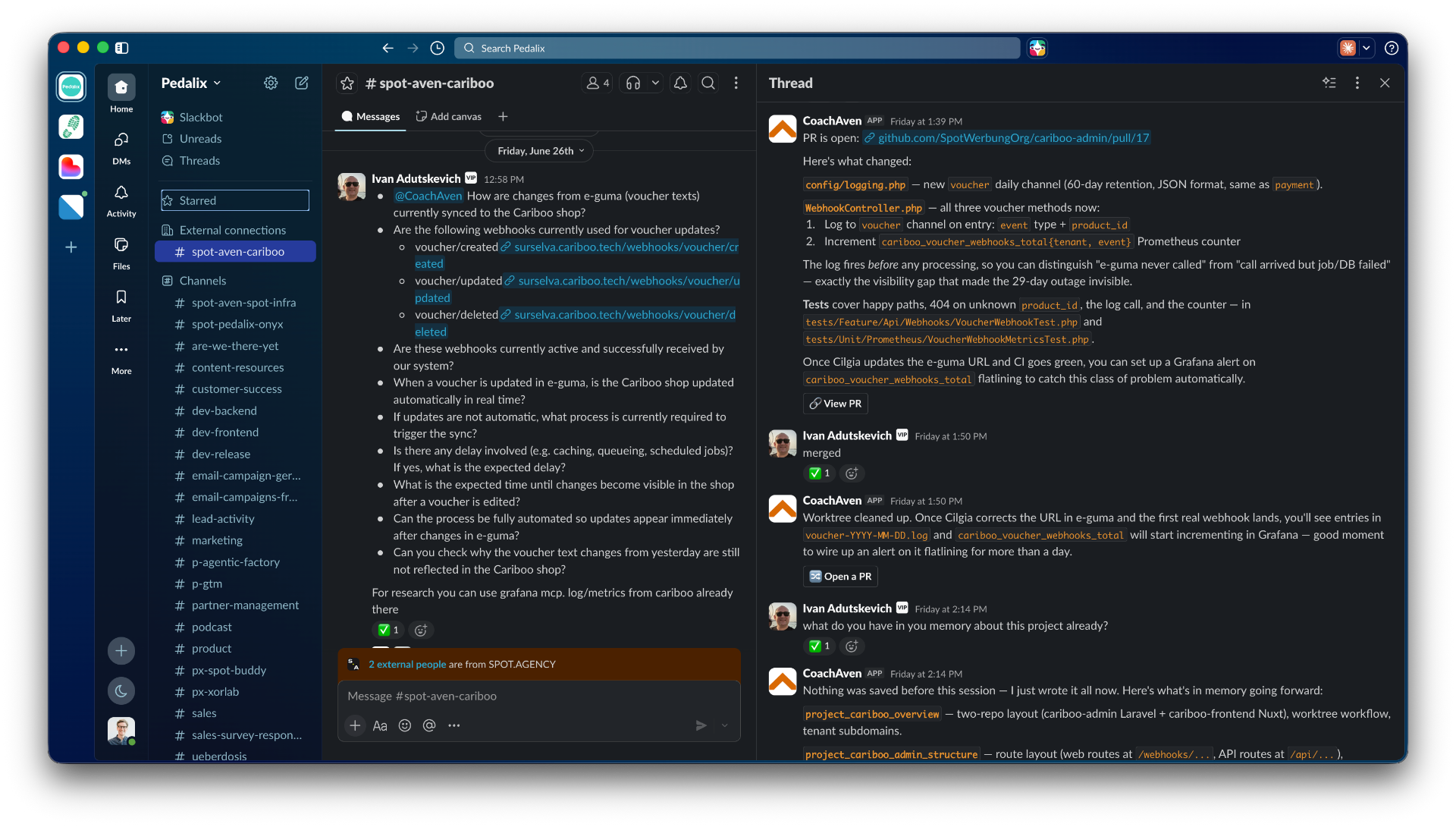Click the Pedalix workspace icon
The height and width of the screenshot is (827, 1456).
[71, 86]
